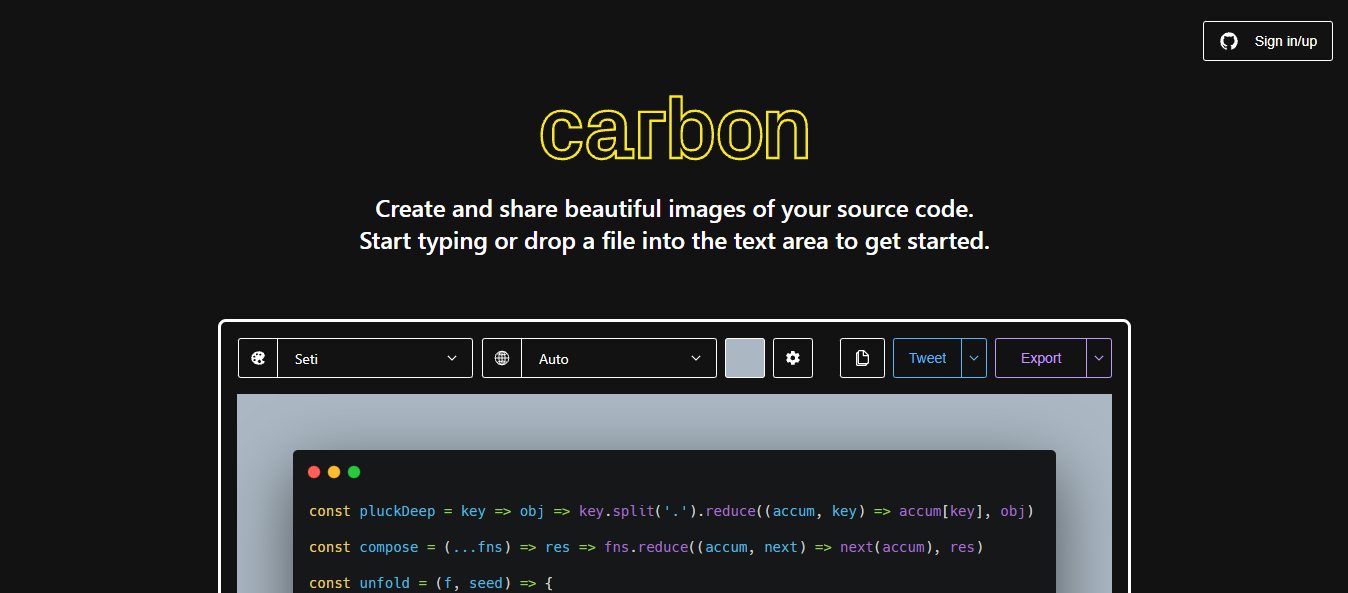Expand the chevron next to Tweet
Viewport: 1348px width, 593px height.
click(x=974, y=358)
